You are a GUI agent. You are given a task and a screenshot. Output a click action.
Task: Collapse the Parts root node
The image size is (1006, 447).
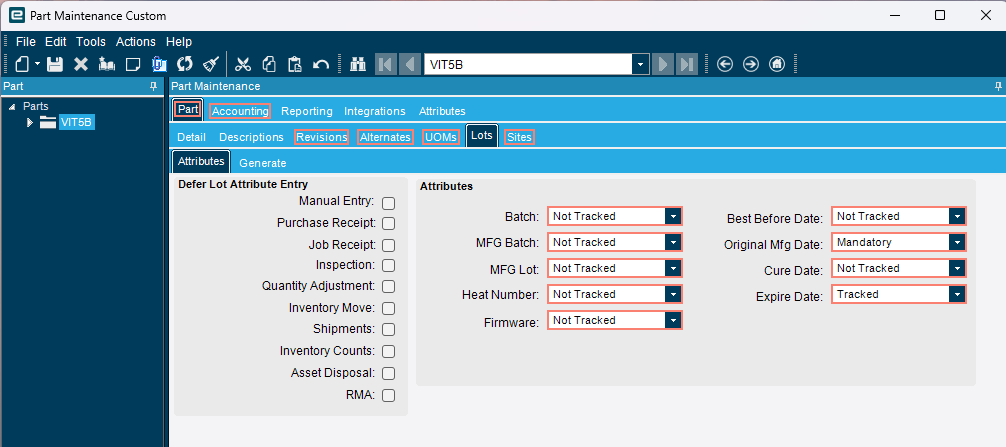(x=12, y=106)
